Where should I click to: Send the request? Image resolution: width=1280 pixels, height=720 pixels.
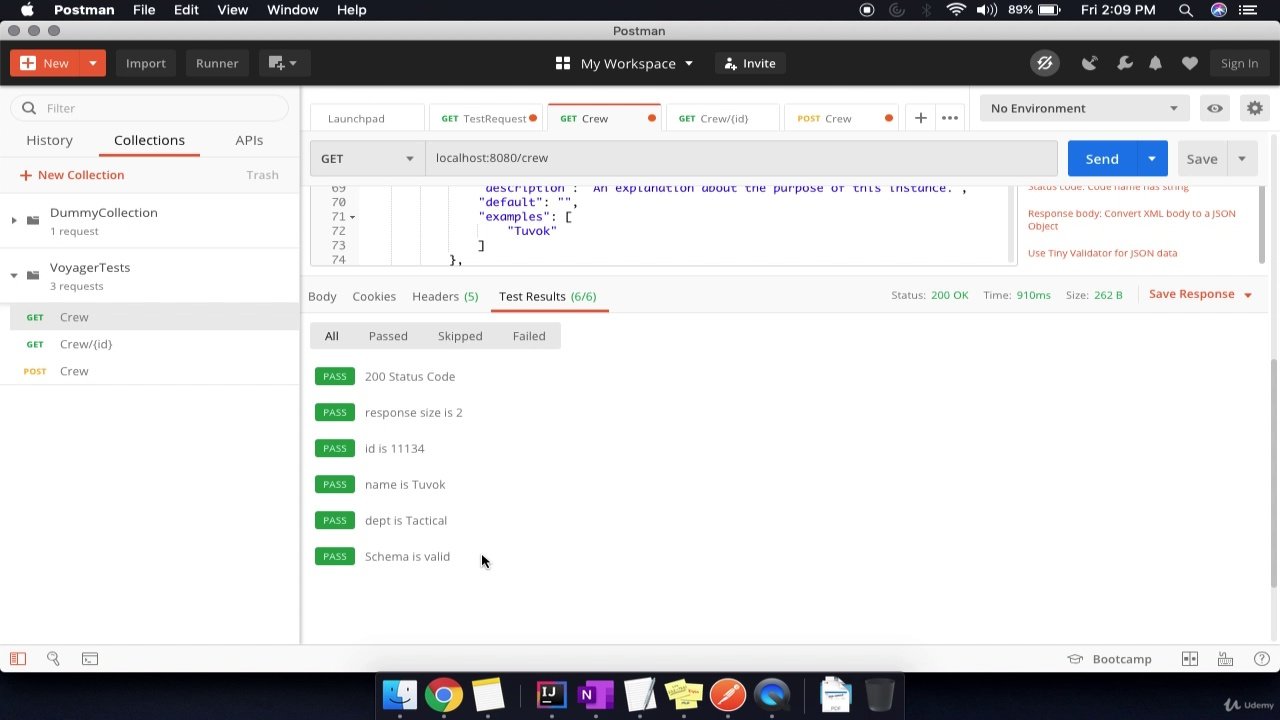pyautogui.click(x=1102, y=159)
